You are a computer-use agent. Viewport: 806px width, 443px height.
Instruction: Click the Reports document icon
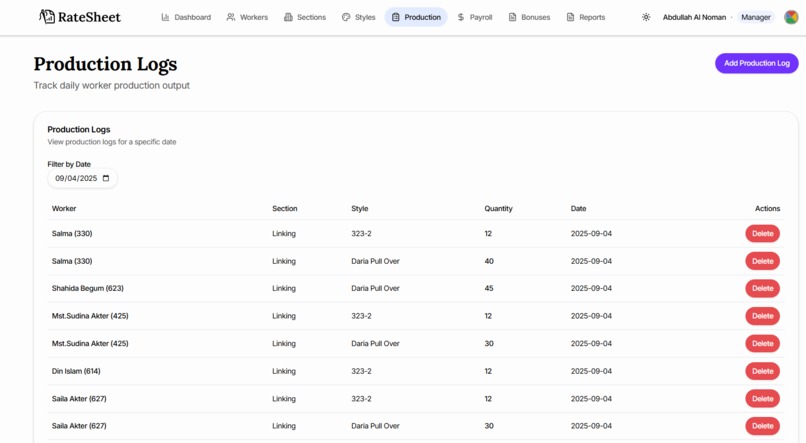click(x=570, y=17)
